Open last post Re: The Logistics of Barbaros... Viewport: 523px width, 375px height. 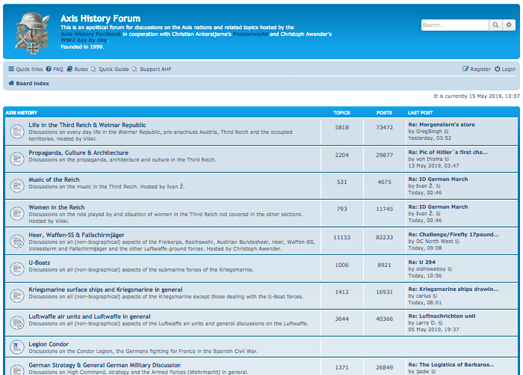451,365
